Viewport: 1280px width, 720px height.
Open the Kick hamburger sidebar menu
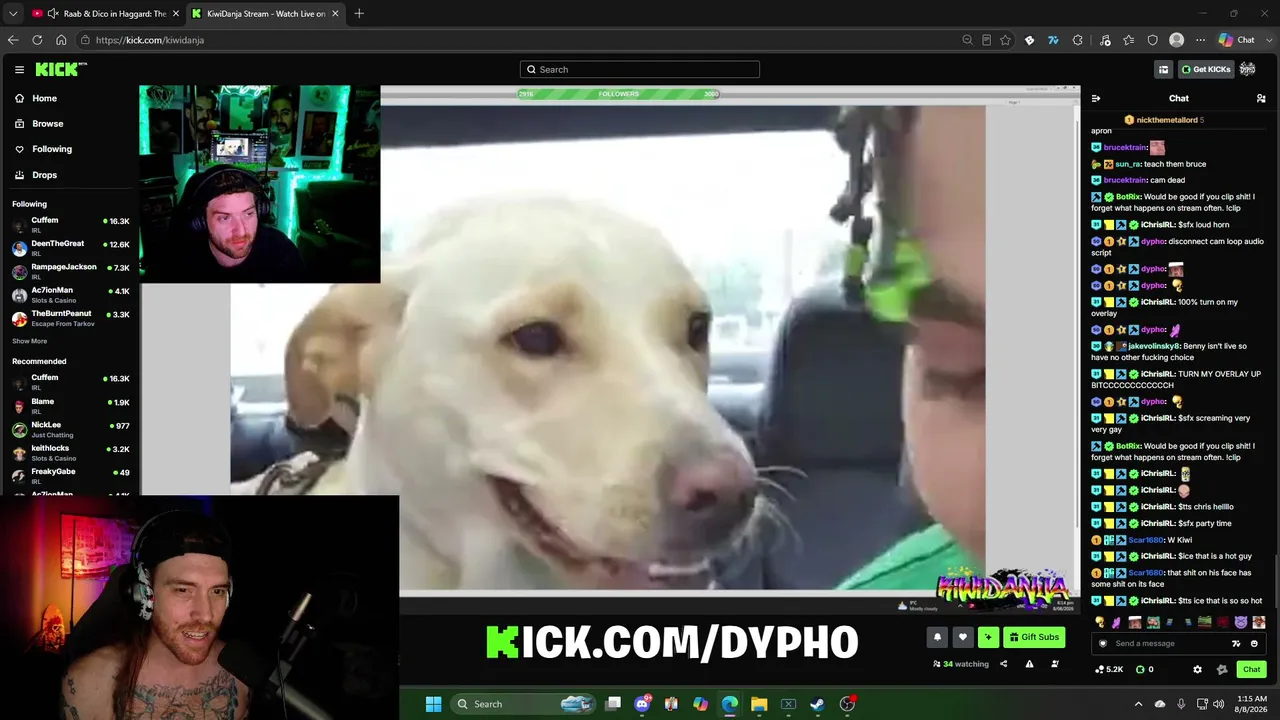19,69
